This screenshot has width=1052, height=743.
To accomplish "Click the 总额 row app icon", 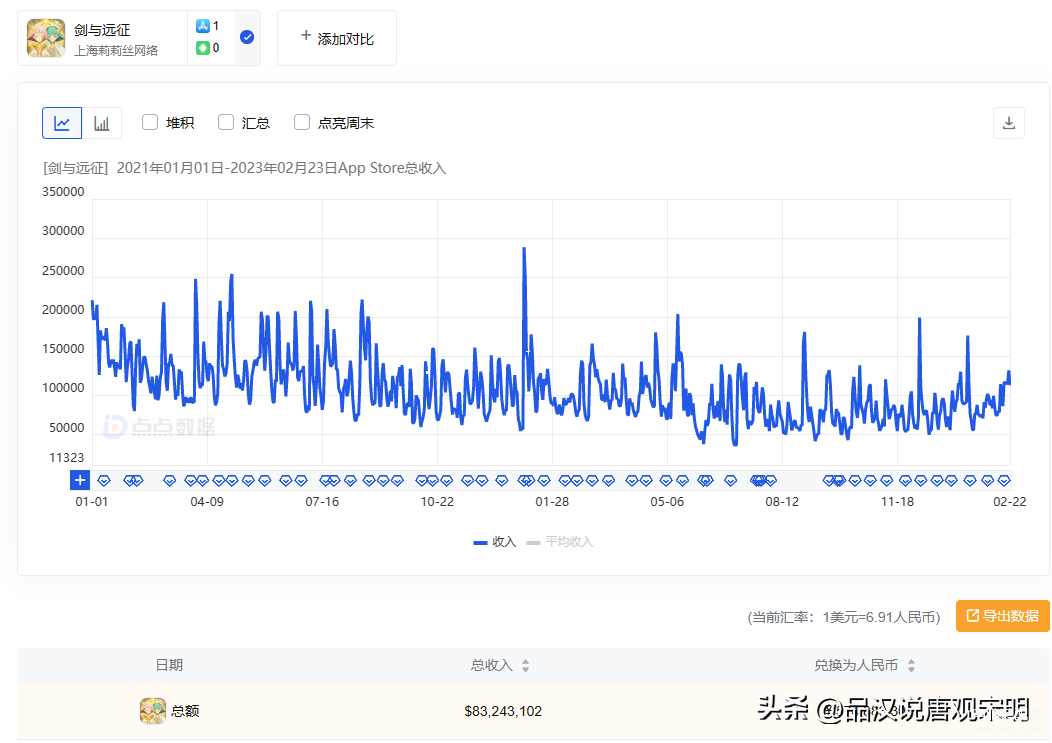I will click(153, 711).
